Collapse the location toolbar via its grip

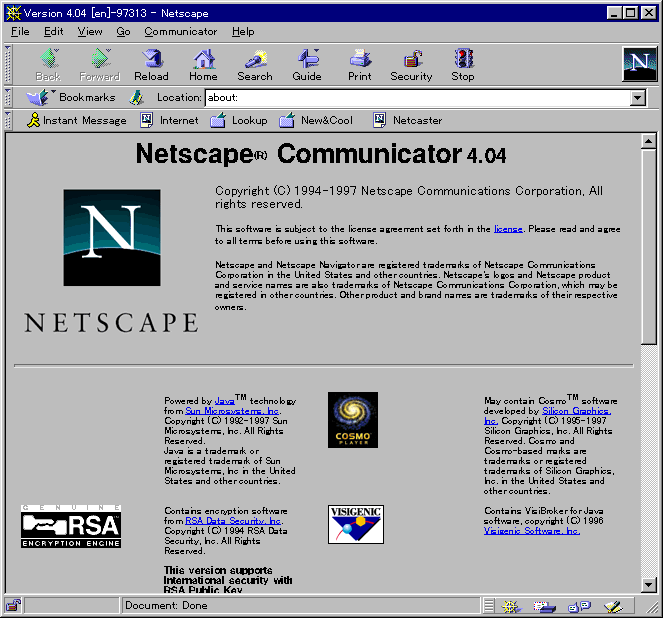point(8,98)
